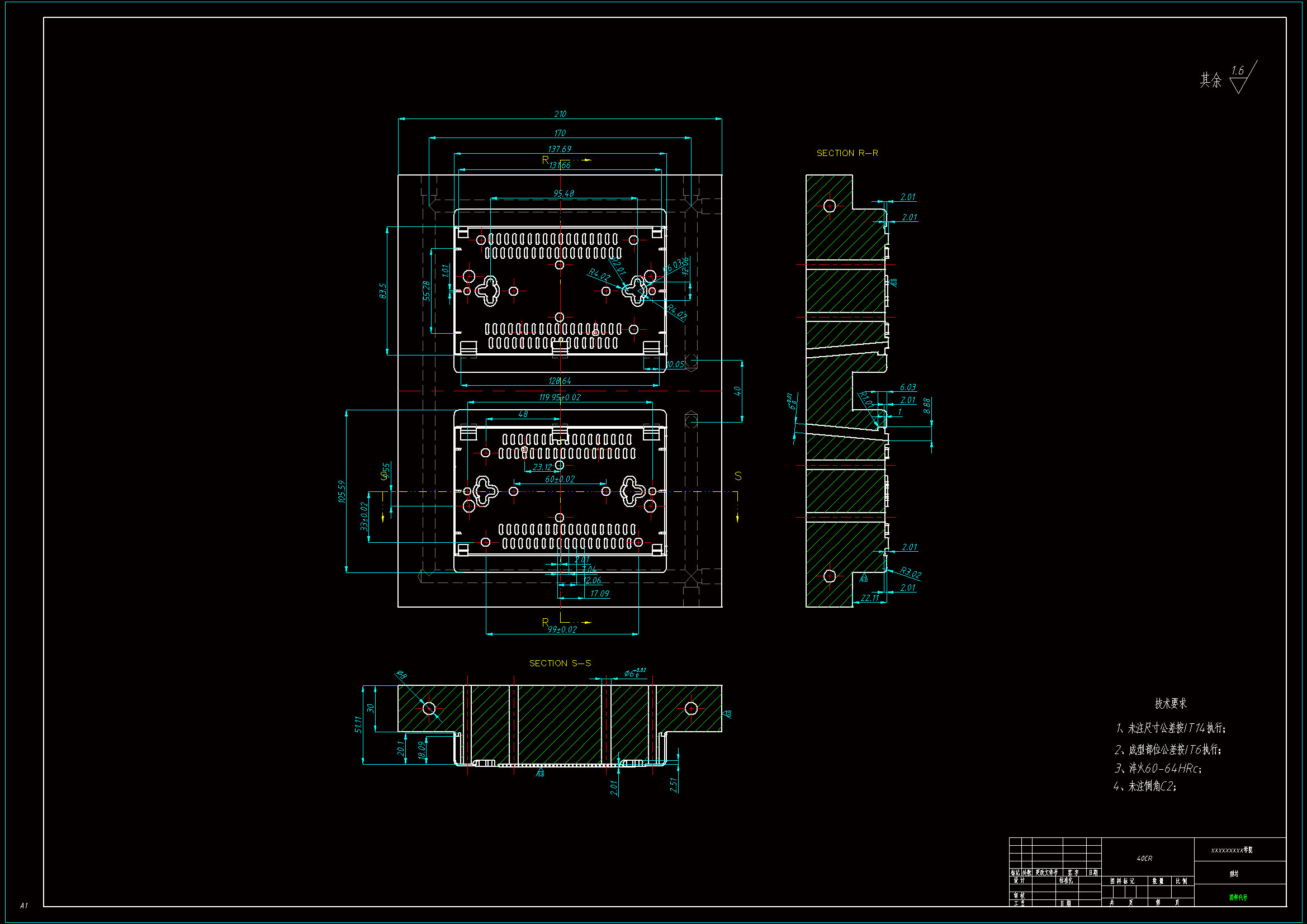This screenshot has width=1307, height=924.
Task: Select the 51.11 dimension in section S-S
Action: coord(358,724)
